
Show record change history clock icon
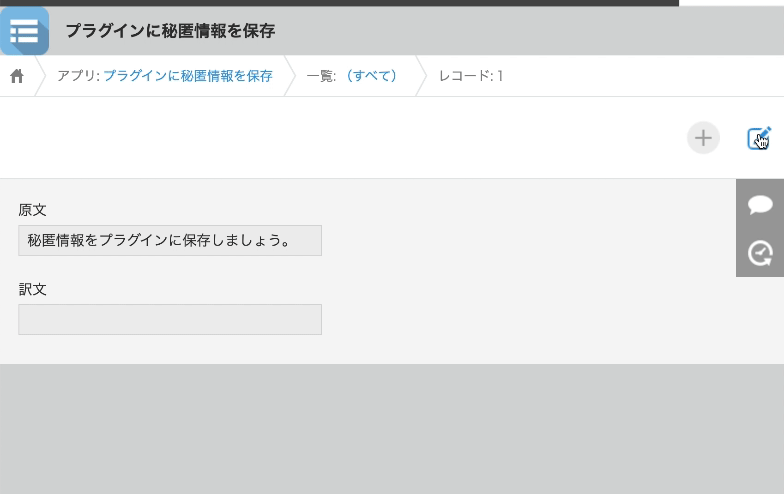tap(760, 253)
